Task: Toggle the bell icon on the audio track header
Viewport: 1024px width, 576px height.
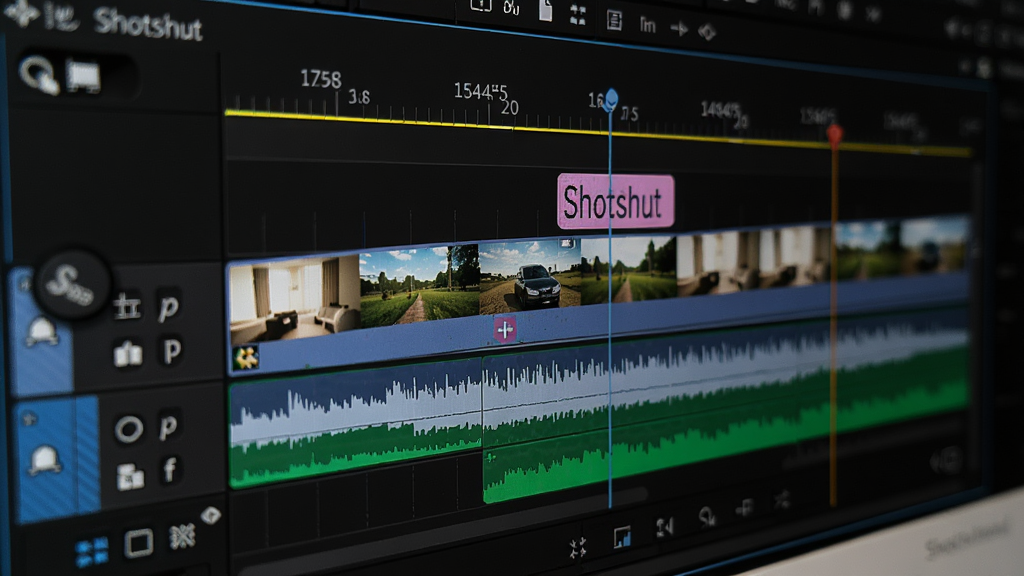Action: pos(45,458)
